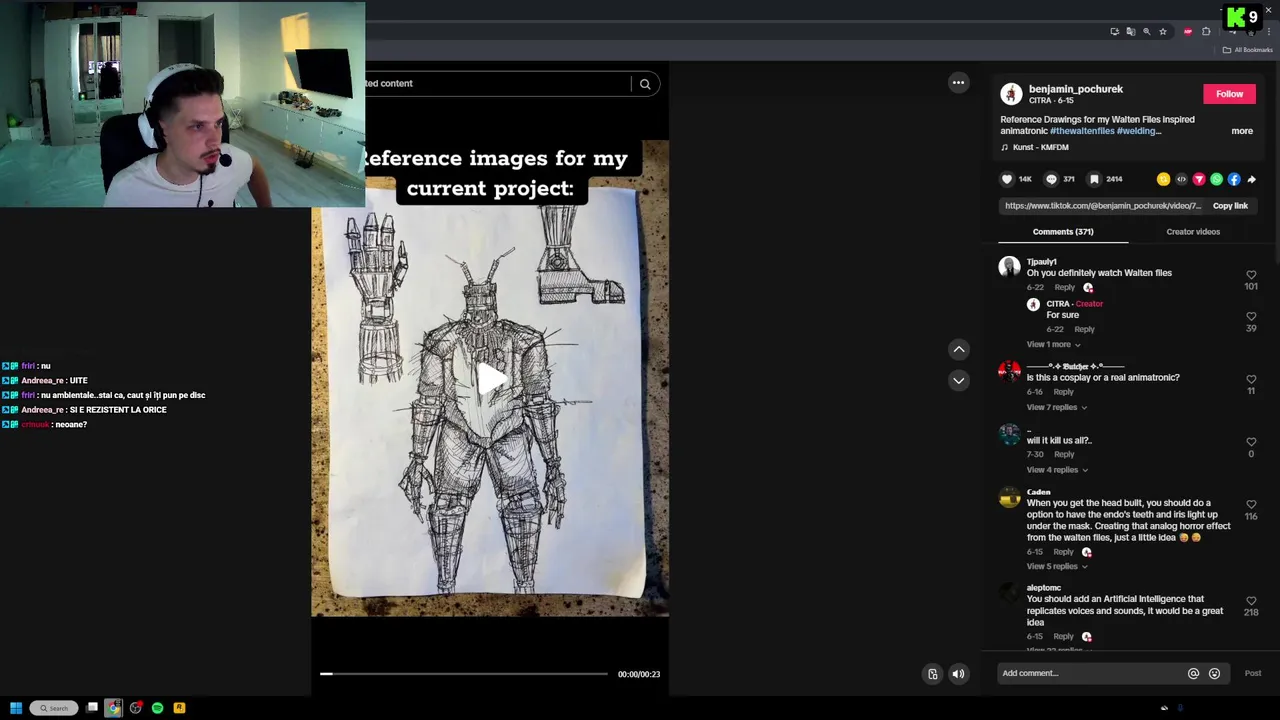1280x720 pixels.
Task: Expand View 5 replies under Caden
Action: [1056, 567]
